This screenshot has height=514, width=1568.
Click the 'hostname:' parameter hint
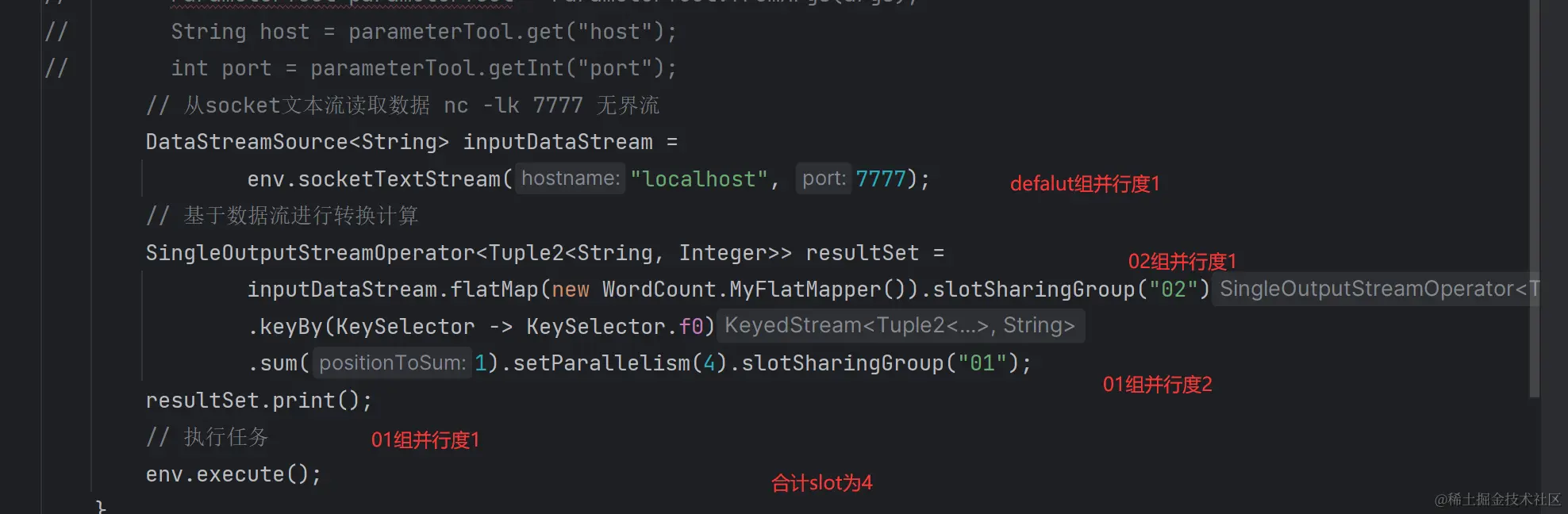[571, 178]
